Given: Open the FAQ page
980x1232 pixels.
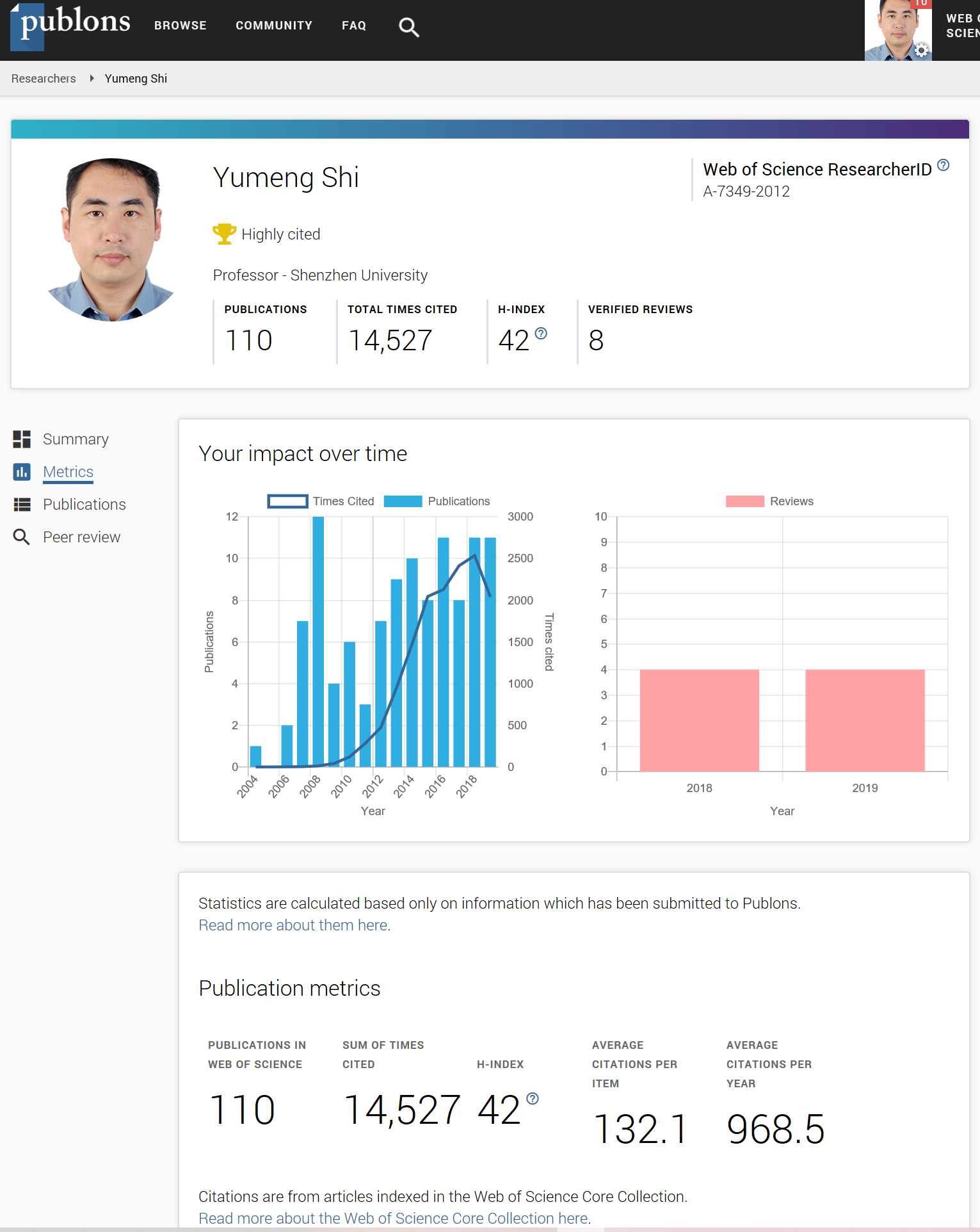Looking at the screenshot, I should 354,26.
